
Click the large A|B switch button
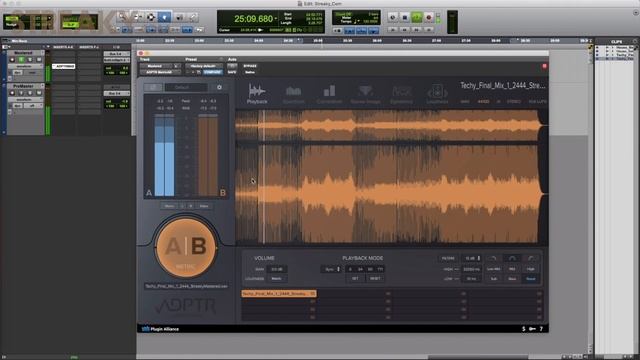tap(186, 247)
